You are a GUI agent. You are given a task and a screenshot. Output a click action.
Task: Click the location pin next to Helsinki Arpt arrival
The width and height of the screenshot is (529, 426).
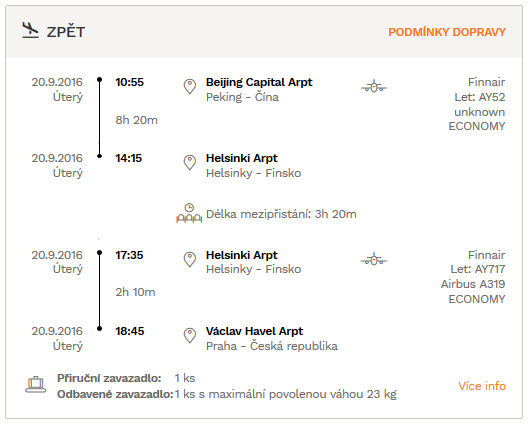point(190,163)
